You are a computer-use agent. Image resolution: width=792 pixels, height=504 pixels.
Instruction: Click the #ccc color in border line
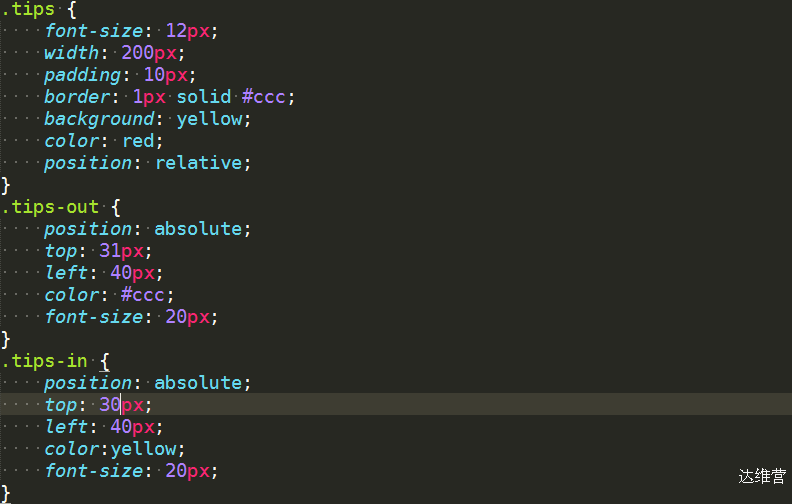click(x=264, y=96)
